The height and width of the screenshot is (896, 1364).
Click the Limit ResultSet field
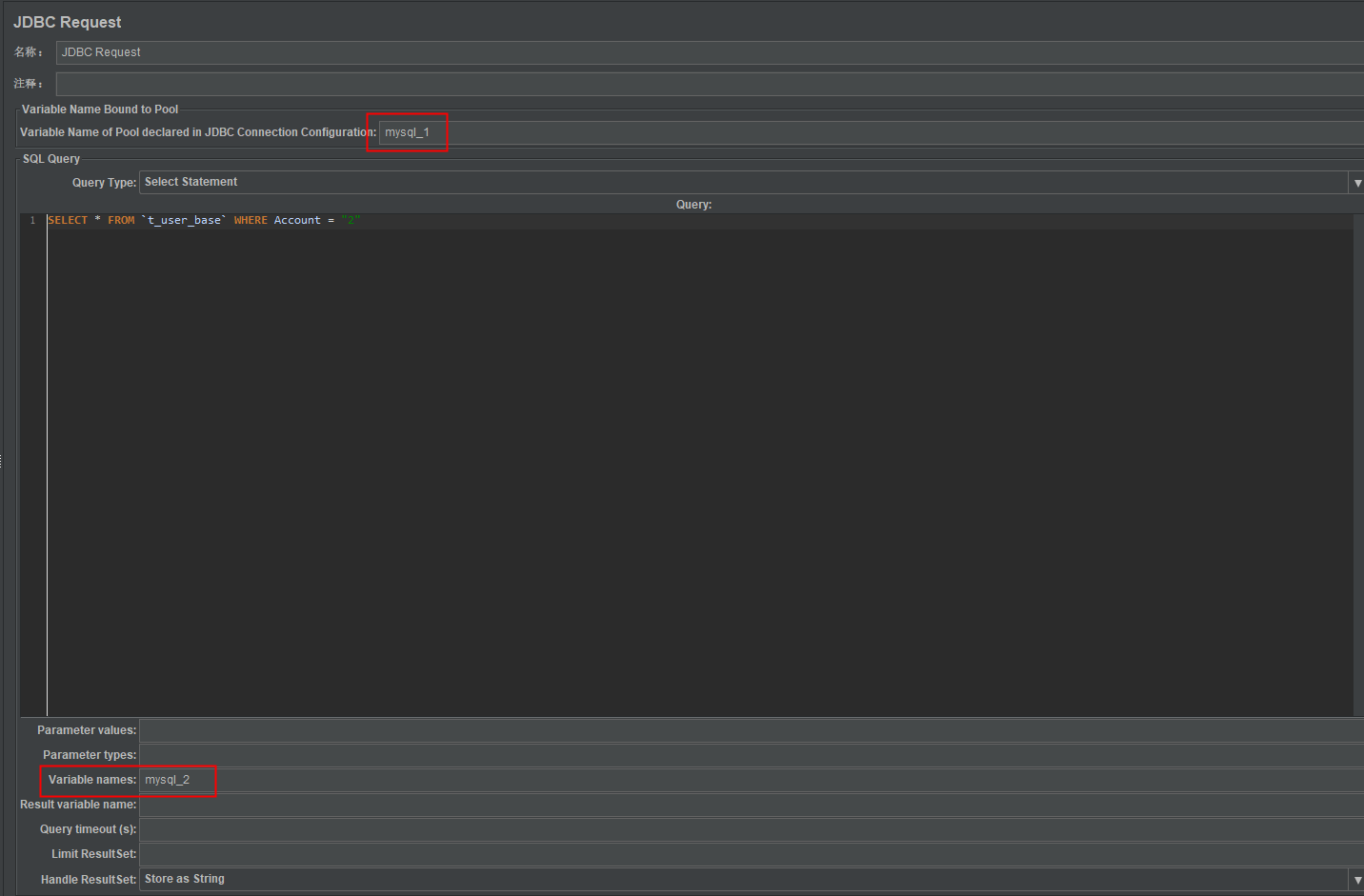coord(752,854)
